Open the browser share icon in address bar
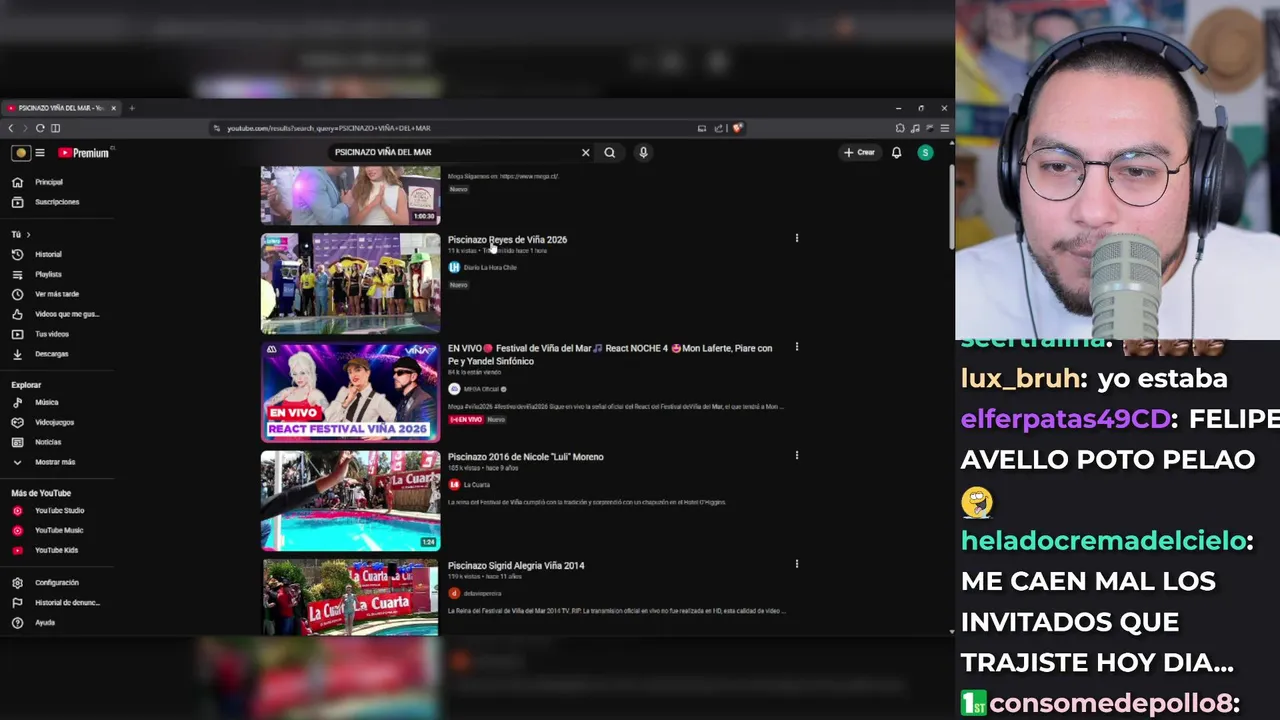 718,128
